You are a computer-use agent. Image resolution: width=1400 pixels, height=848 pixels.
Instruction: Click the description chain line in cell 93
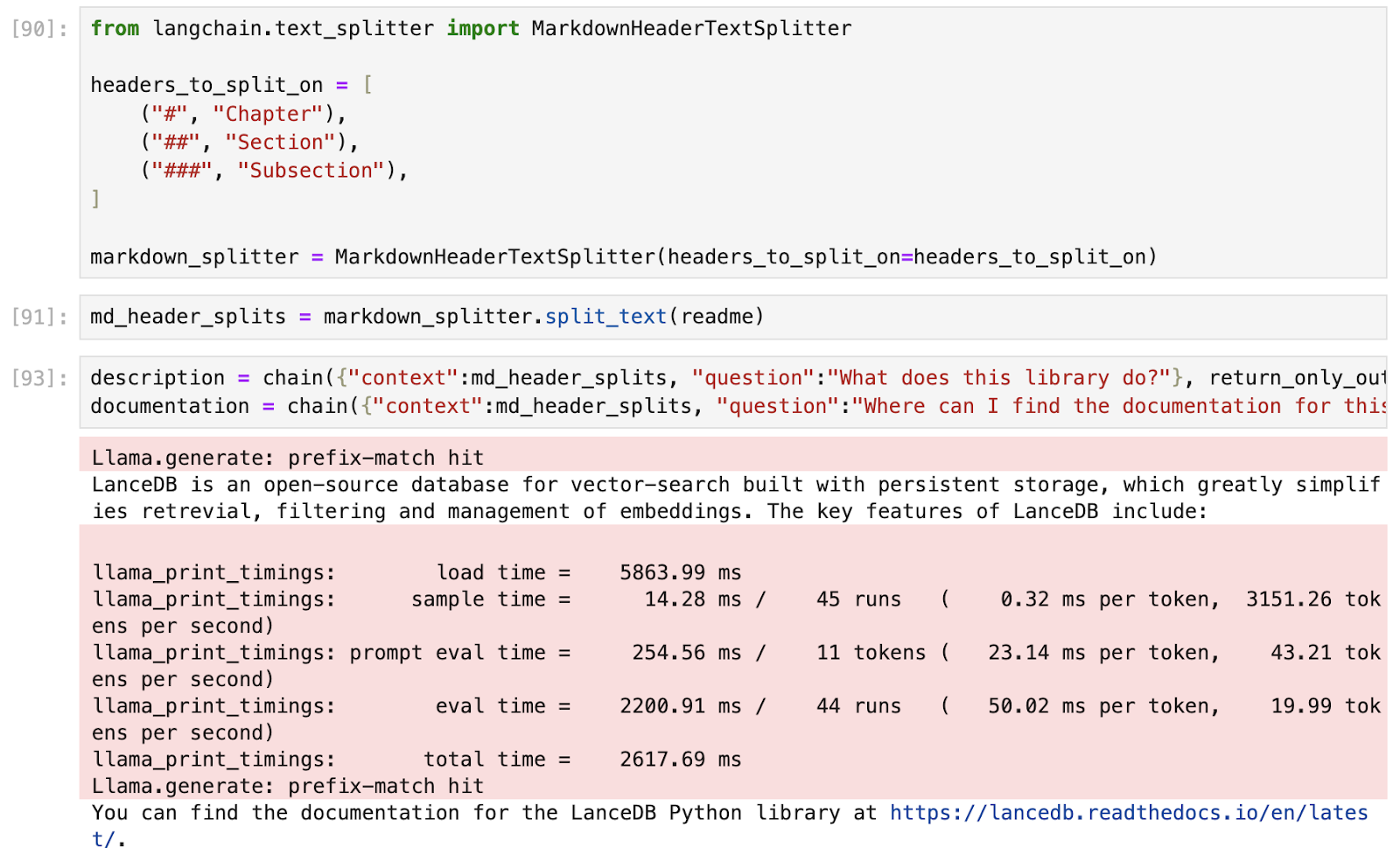coord(157,378)
